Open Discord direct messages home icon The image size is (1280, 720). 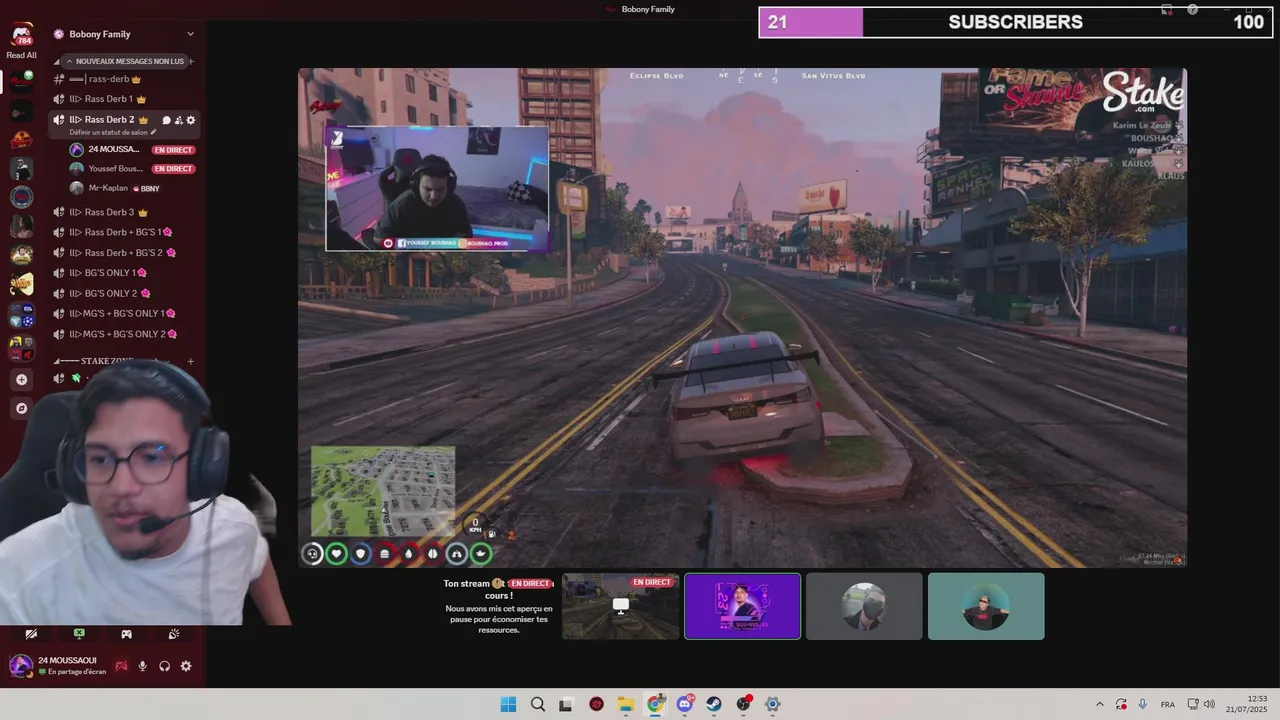(22, 36)
